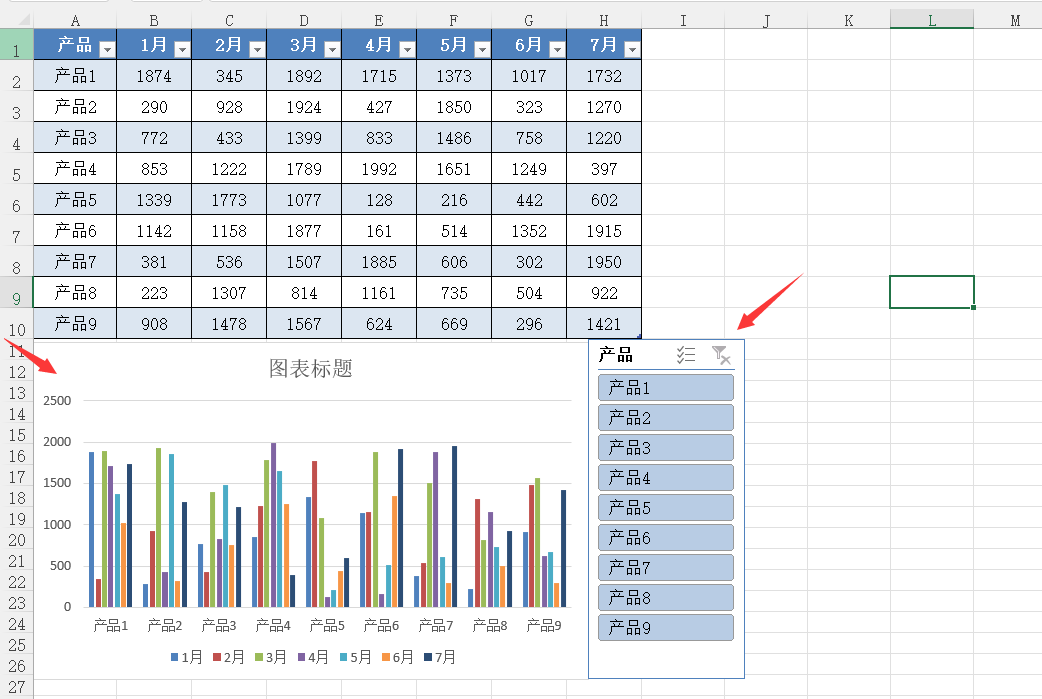Open the 产品 column filter dropdown
The height and width of the screenshot is (699, 1042).
coord(107,49)
